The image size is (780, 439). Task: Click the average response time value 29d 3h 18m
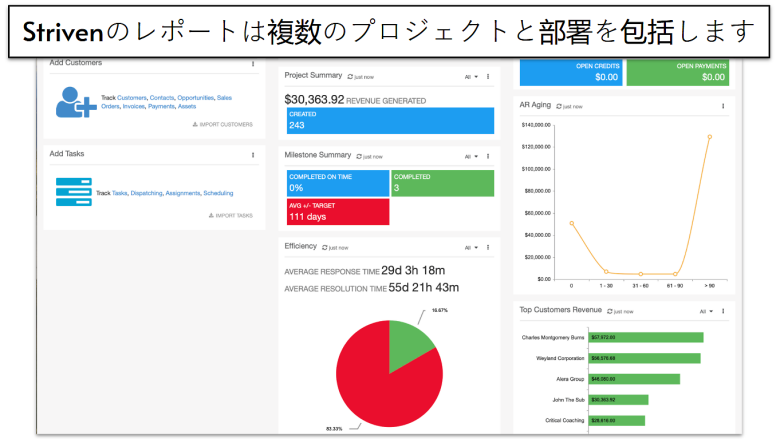pyautogui.click(x=413, y=270)
